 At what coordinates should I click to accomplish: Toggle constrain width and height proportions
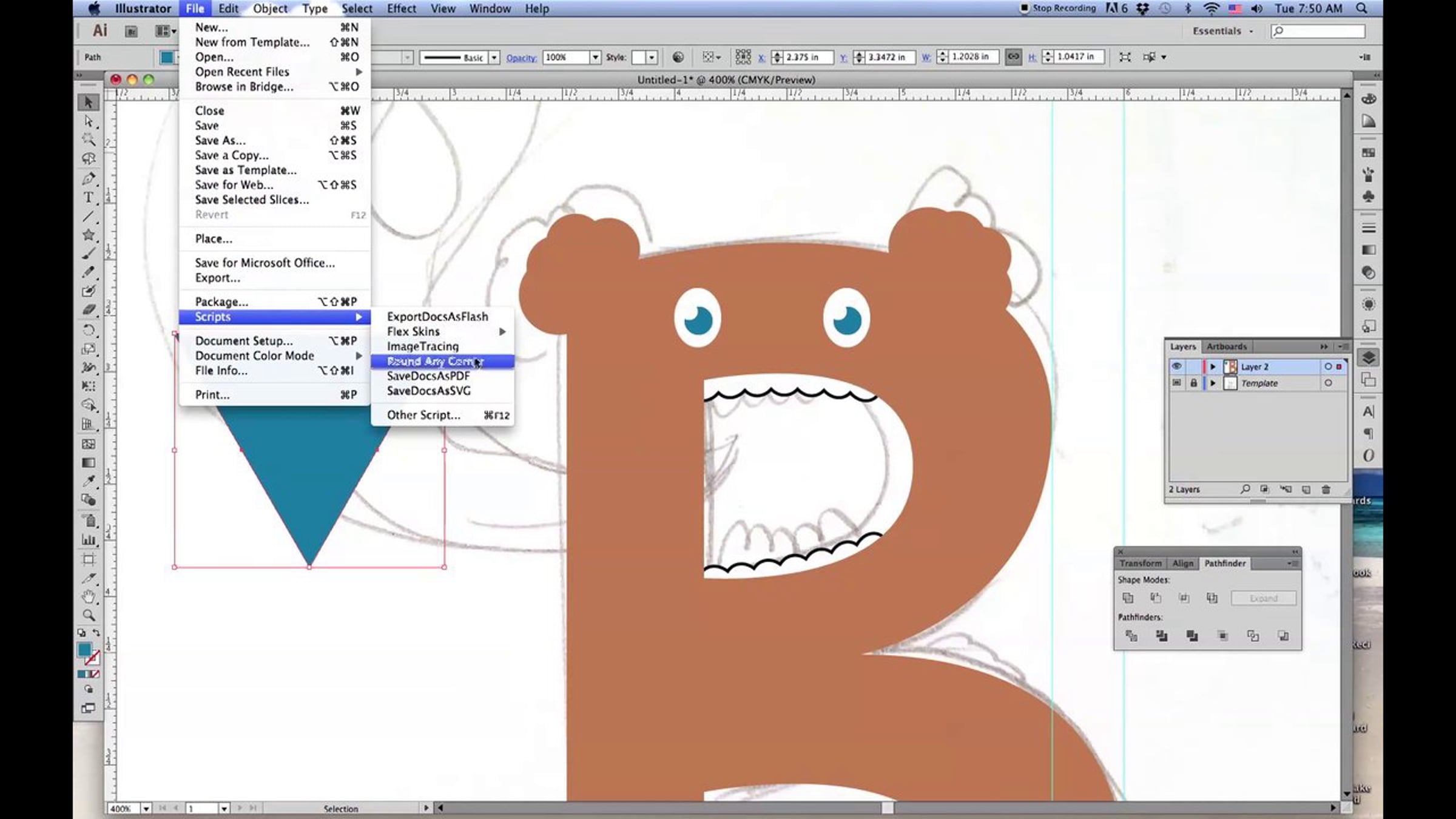pos(1013,57)
